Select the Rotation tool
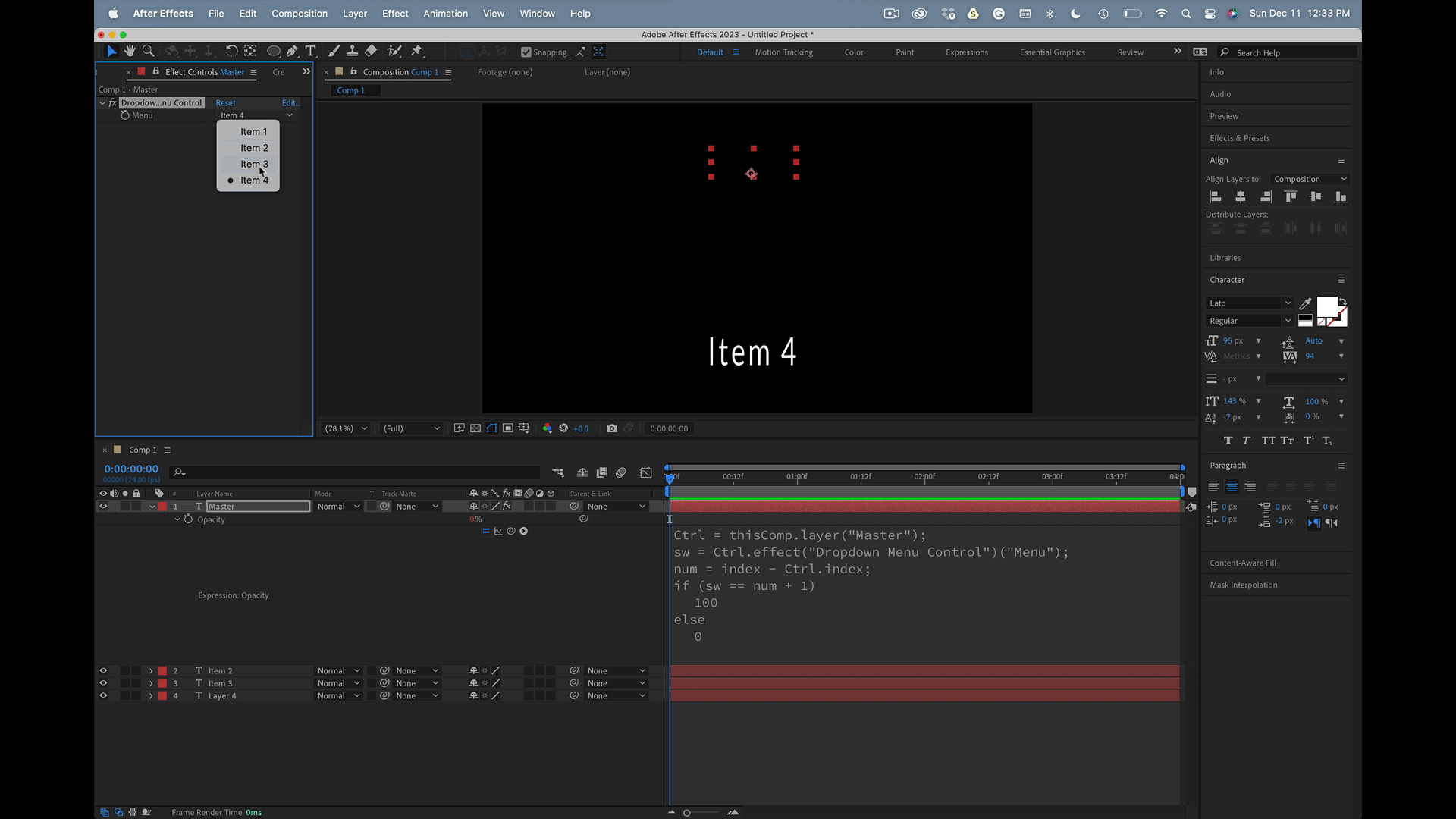 [231, 51]
